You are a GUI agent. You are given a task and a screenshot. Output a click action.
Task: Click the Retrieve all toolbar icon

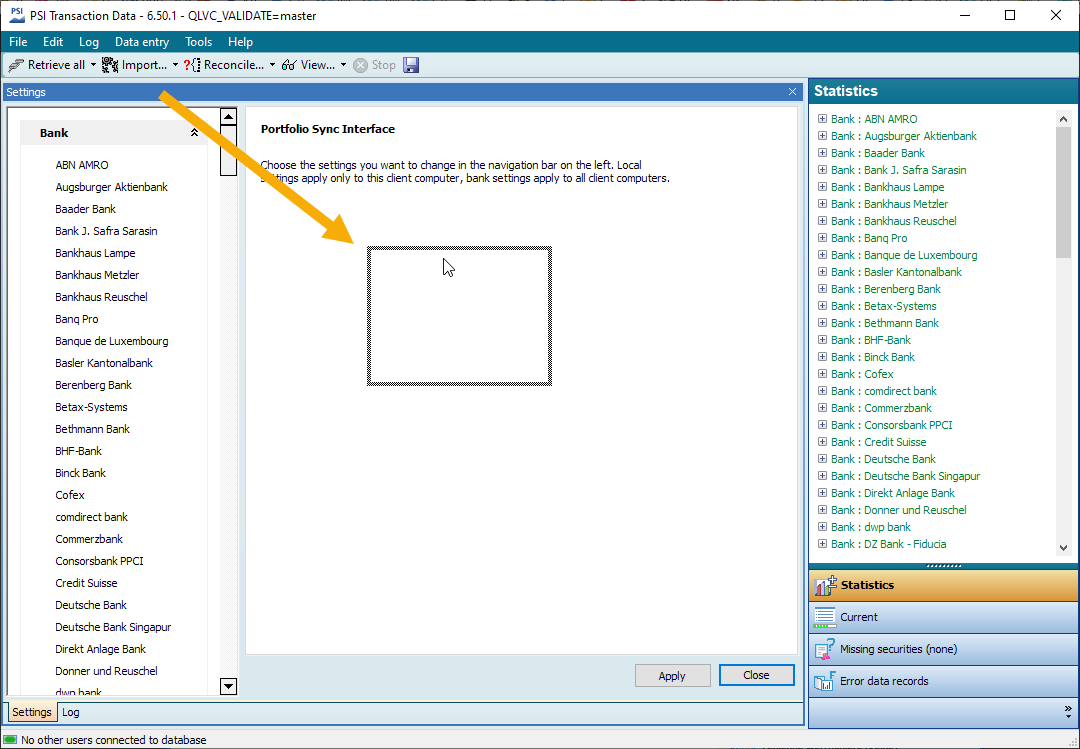(x=16, y=65)
